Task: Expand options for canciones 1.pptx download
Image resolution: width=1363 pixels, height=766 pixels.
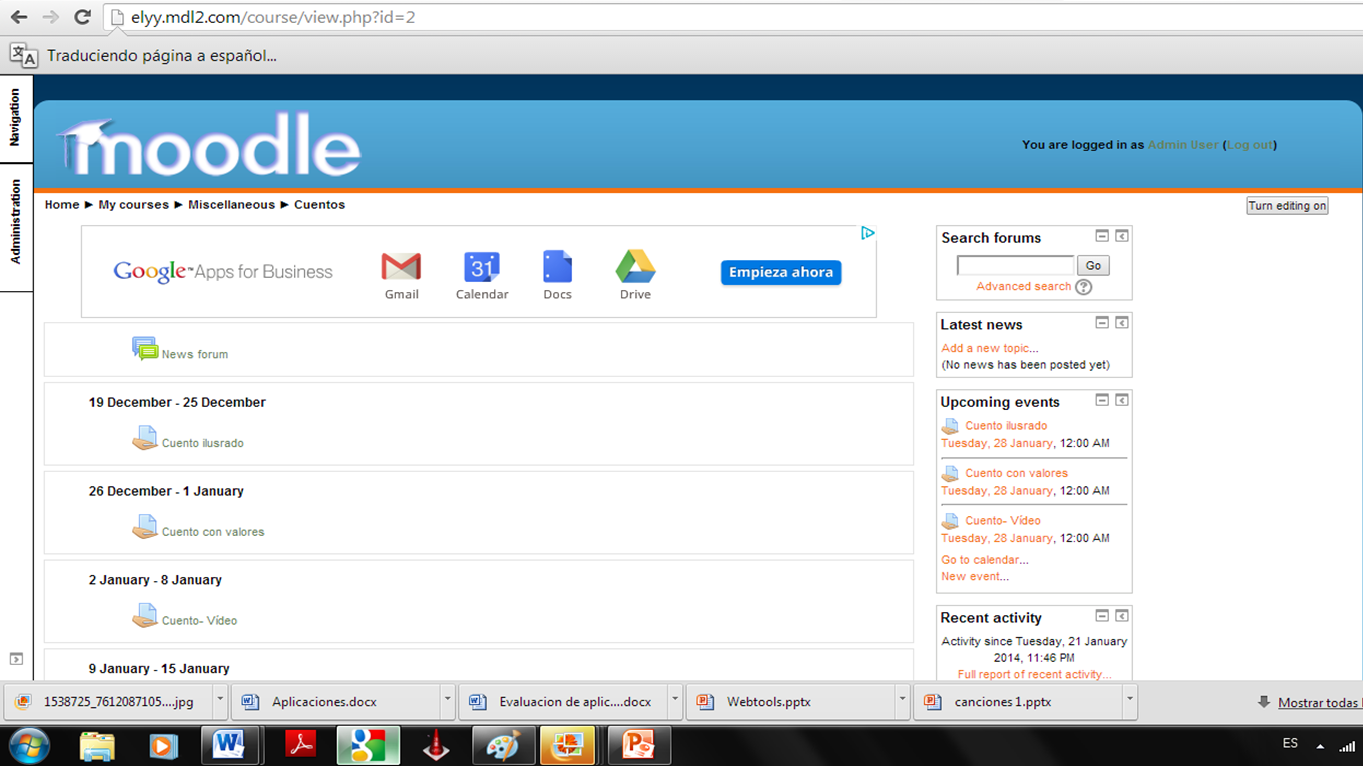Action: (1129, 701)
